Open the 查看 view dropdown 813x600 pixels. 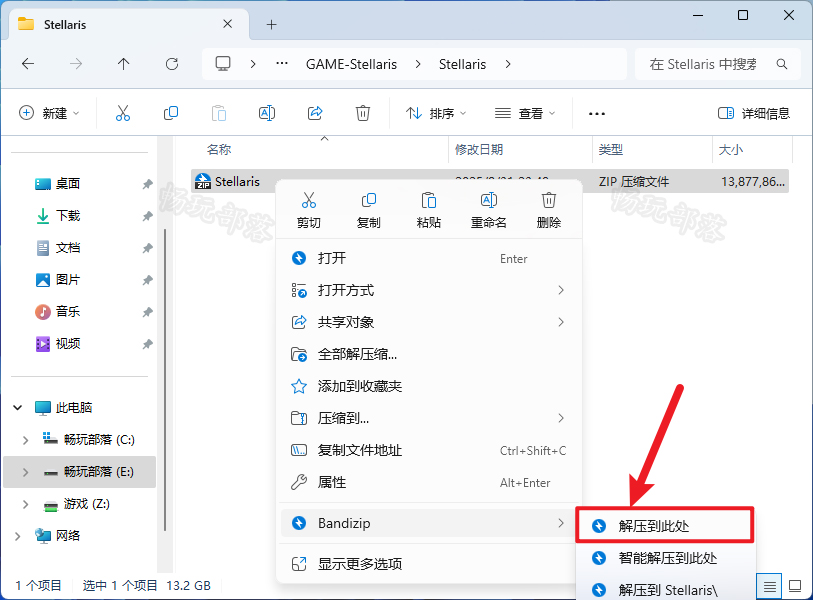(x=525, y=113)
